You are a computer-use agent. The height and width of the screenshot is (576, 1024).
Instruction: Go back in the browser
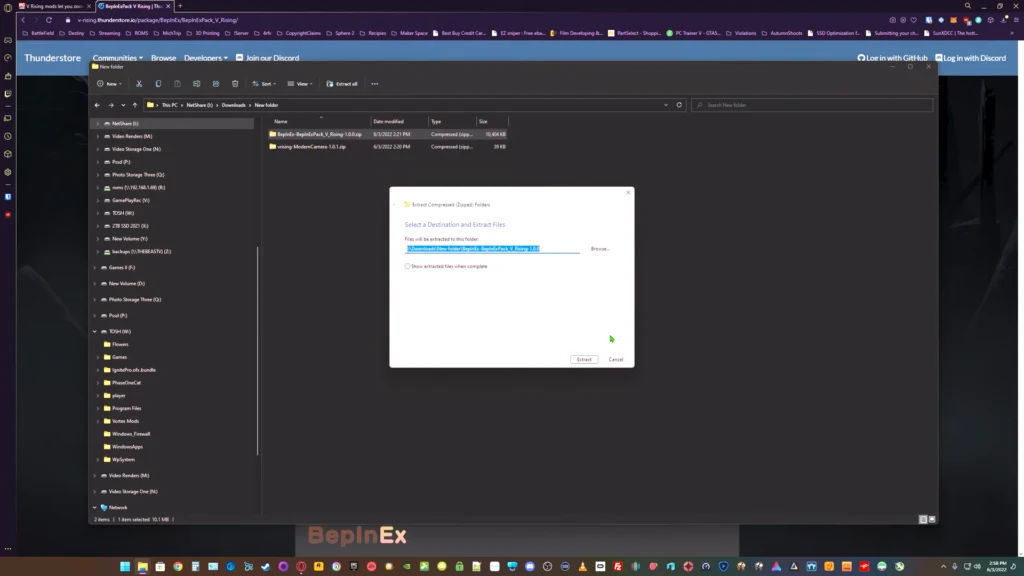point(24,20)
